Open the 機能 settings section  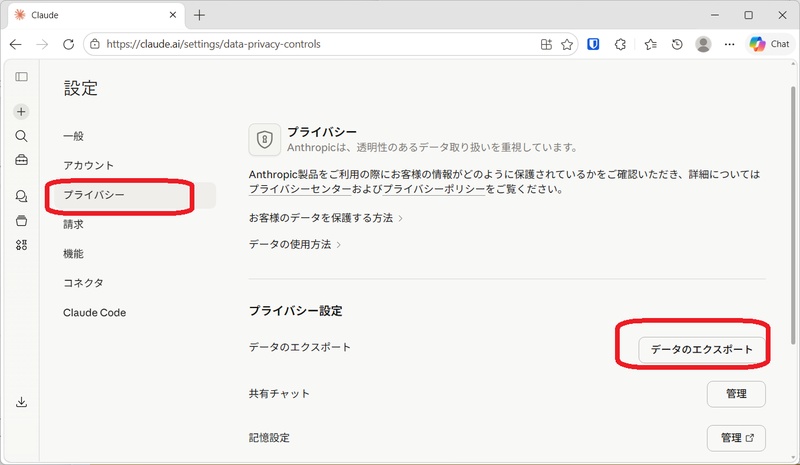73,254
